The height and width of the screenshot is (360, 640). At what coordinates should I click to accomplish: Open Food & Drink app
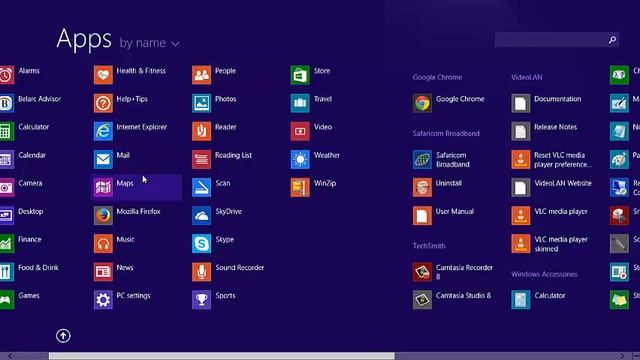[x=29, y=272]
